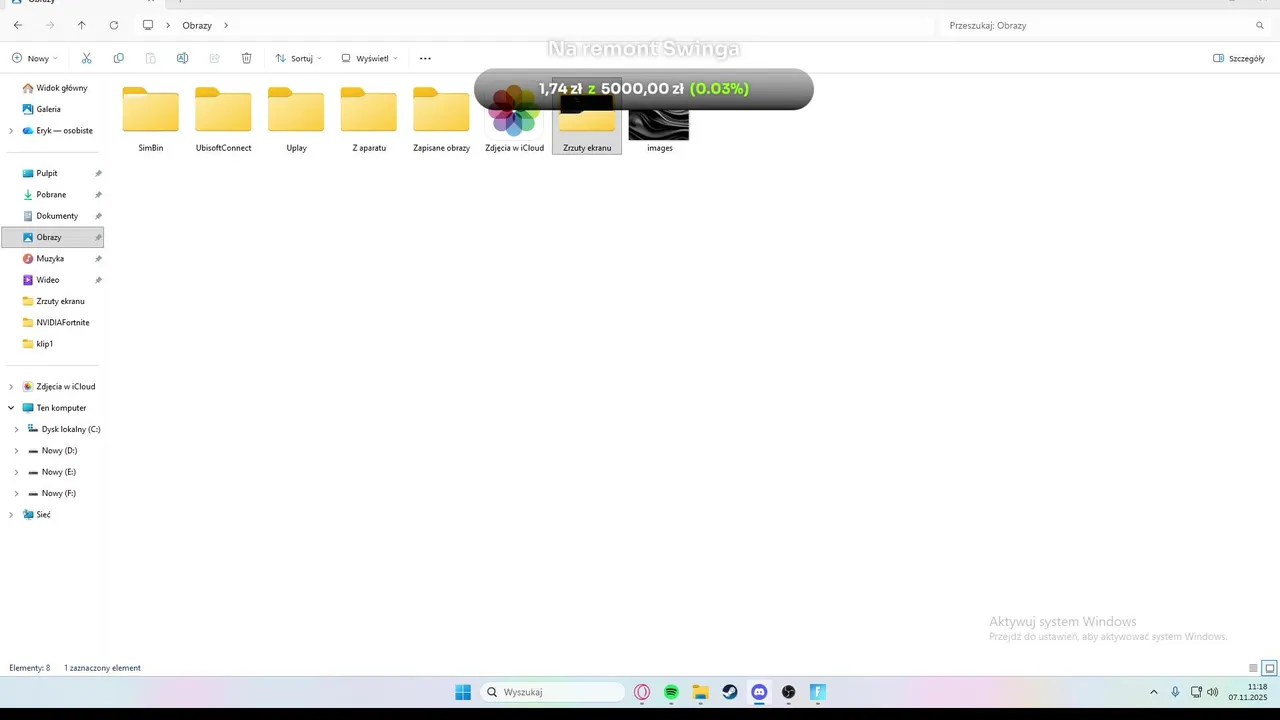The height and width of the screenshot is (720, 1280).
Task: Click the volume speaker tray icon
Action: point(1213,692)
